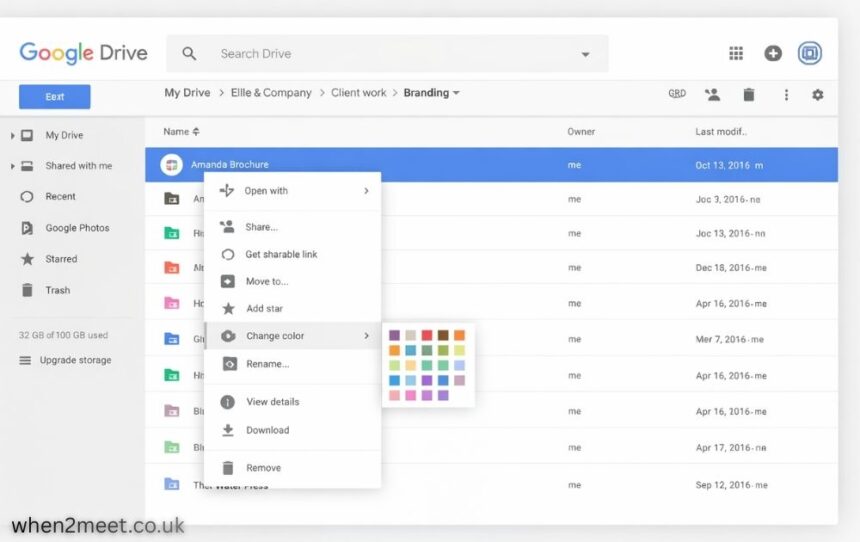Go to My Drive in the breadcrumb
860x542 pixels.
click(187, 93)
